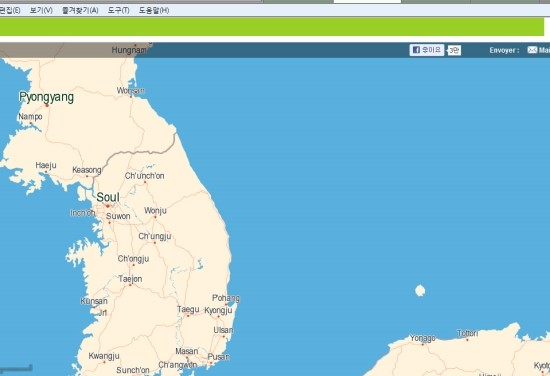Screen dimensions: 550x376
Task: Open the 도구(T) tools menu
Action: click(x=118, y=10)
